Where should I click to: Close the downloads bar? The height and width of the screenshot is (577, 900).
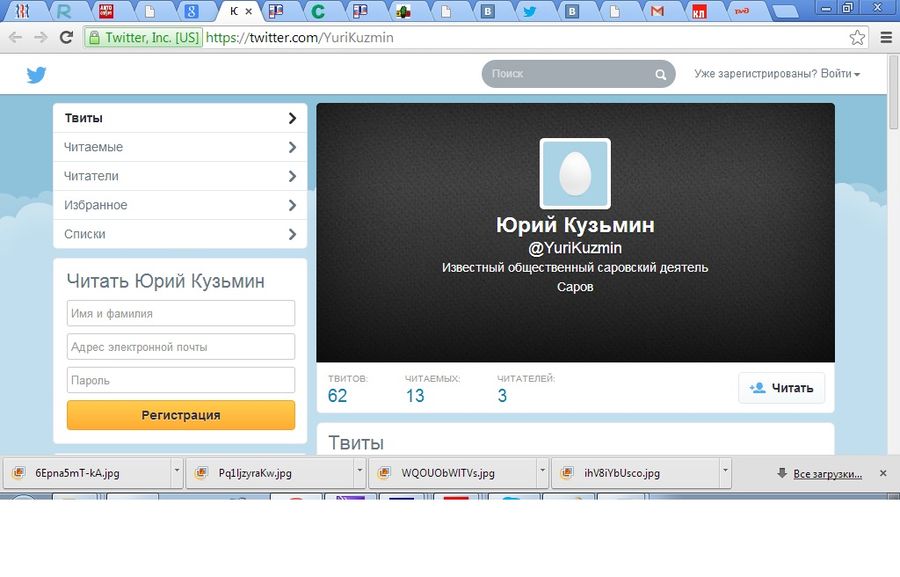tap(882, 473)
